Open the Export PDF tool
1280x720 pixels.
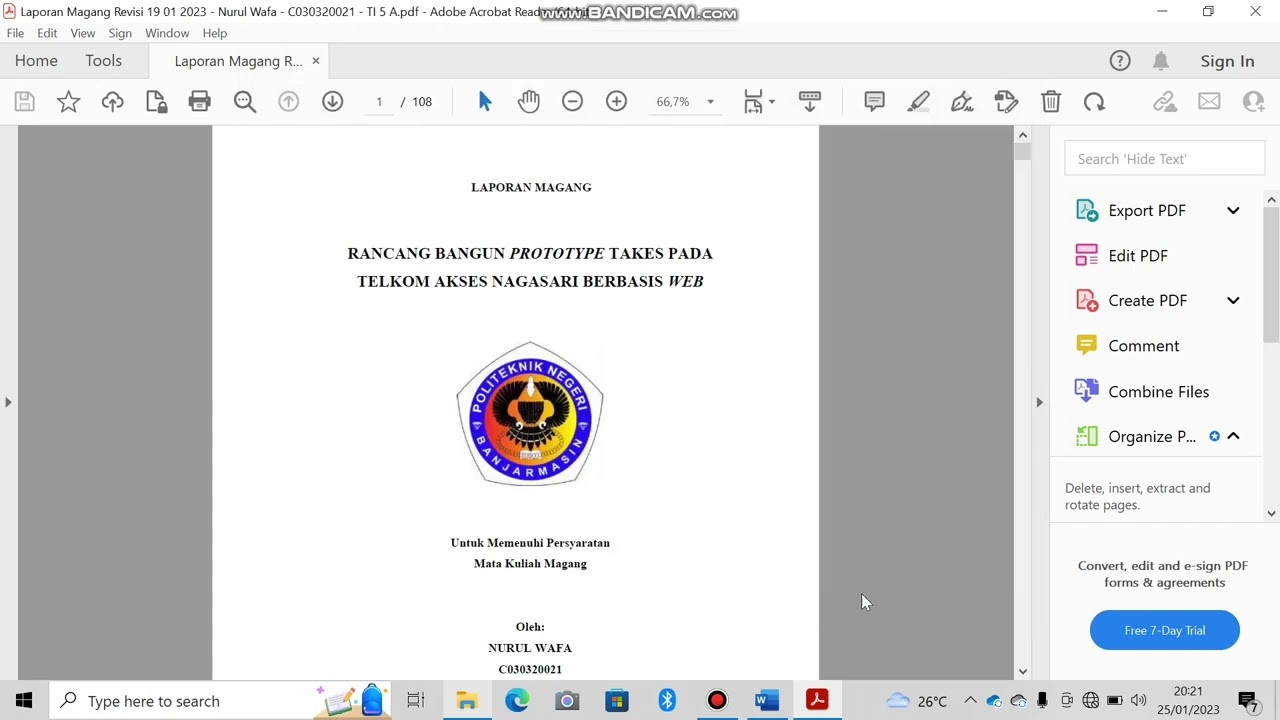point(1147,211)
